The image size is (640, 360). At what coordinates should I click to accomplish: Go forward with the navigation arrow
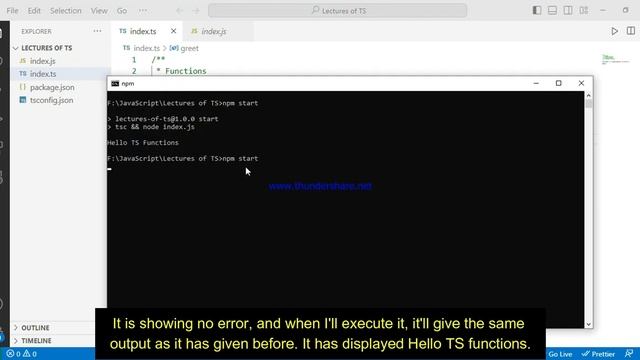pyautogui.click(x=196, y=11)
